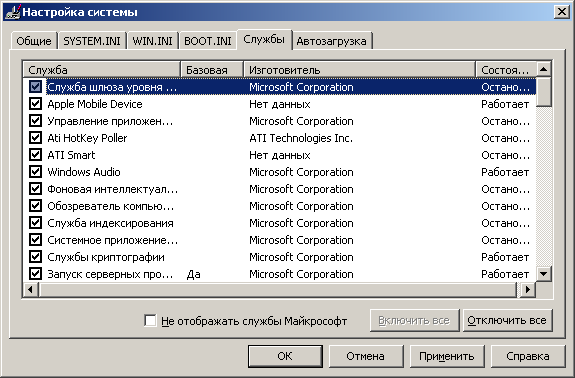Viewport: 575px width, 378px height.
Task: Click the Применить button
Action: 447,356
